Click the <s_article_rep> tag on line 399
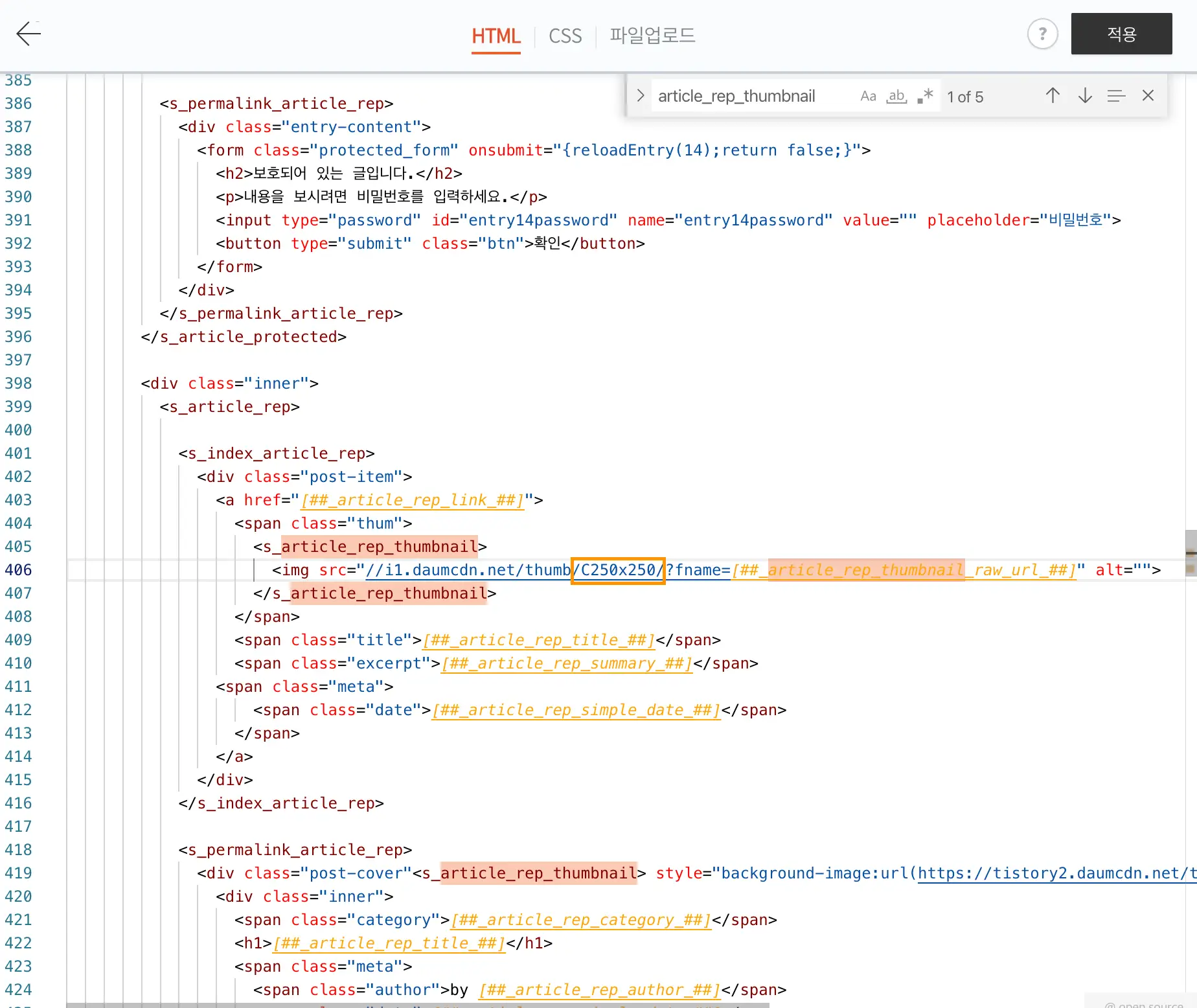 click(230, 407)
